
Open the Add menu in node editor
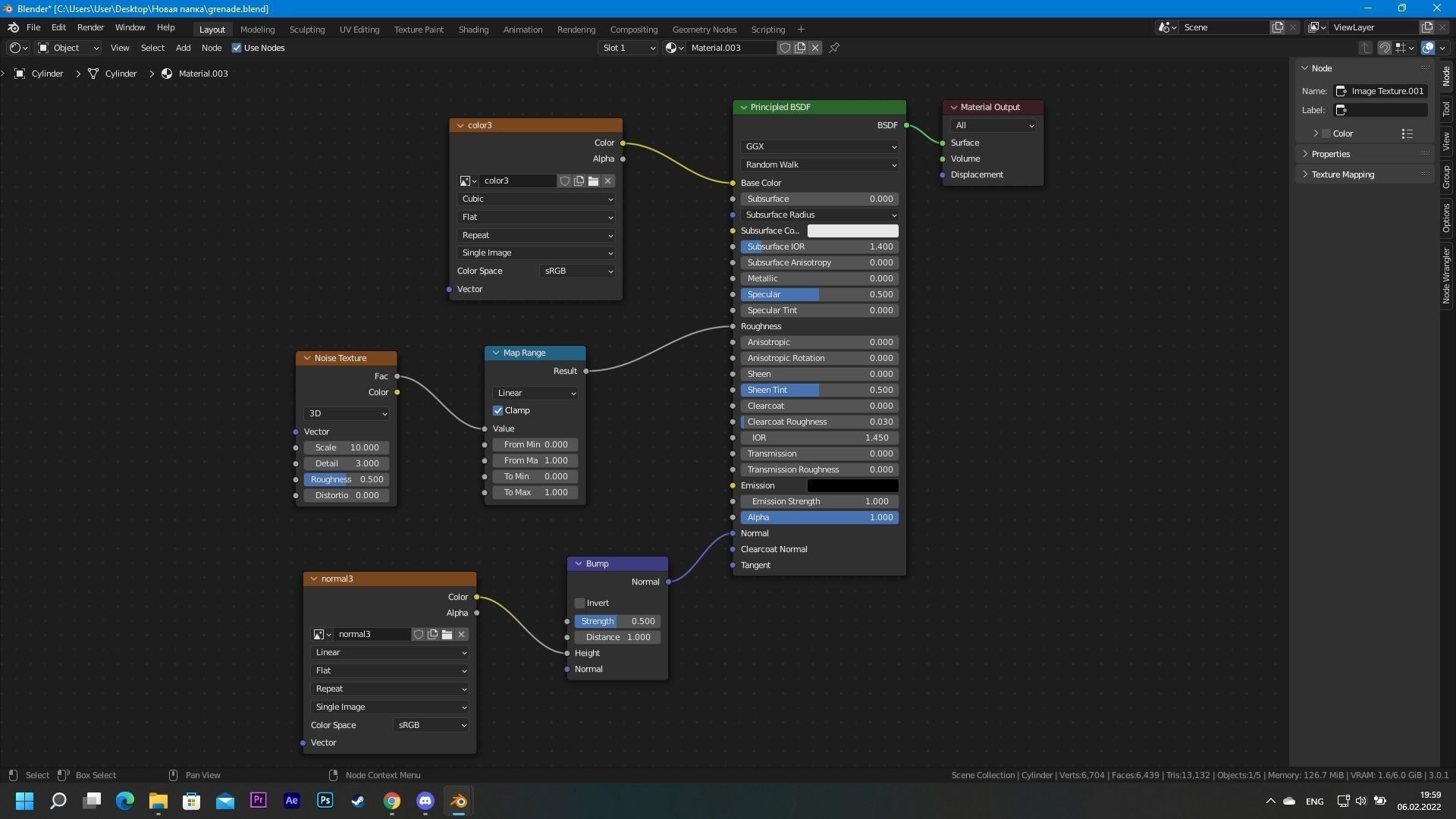click(183, 48)
